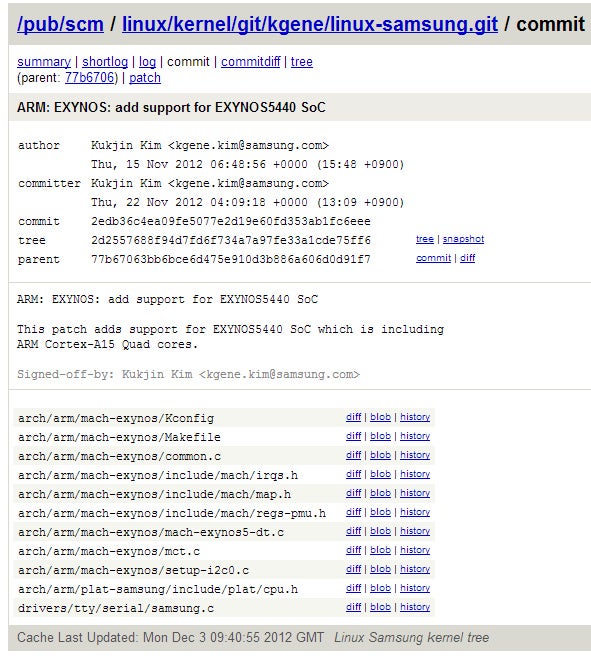Go to the summary tab
This screenshot has height=667, width=591.
tap(44, 62)
